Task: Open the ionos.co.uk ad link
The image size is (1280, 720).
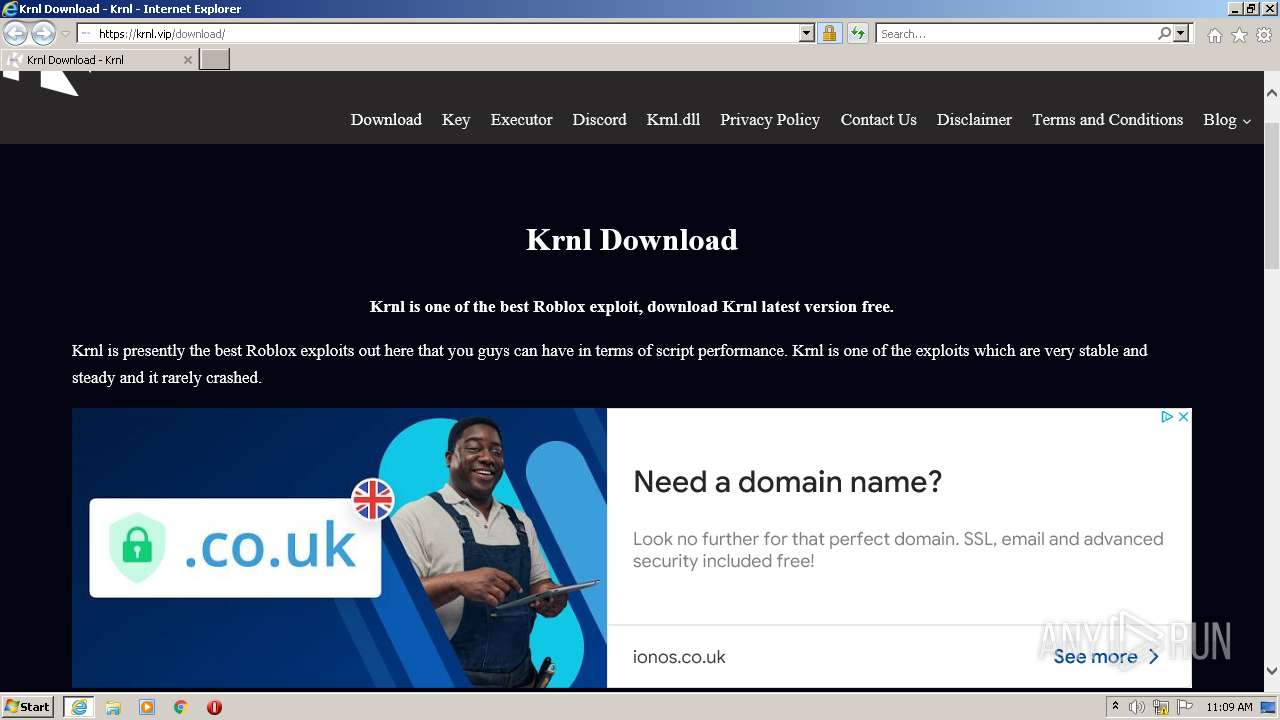Action: click(679, 657)
